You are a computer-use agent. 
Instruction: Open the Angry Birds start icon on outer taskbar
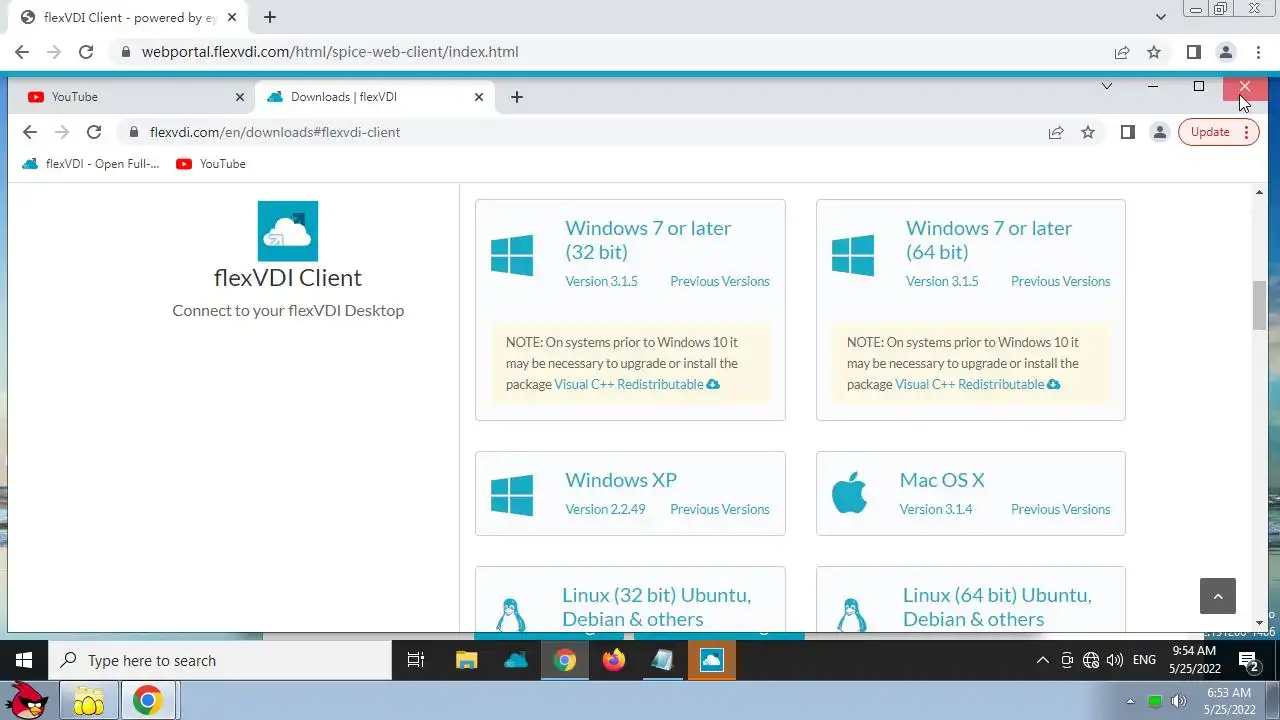click(x=27, y=700)
